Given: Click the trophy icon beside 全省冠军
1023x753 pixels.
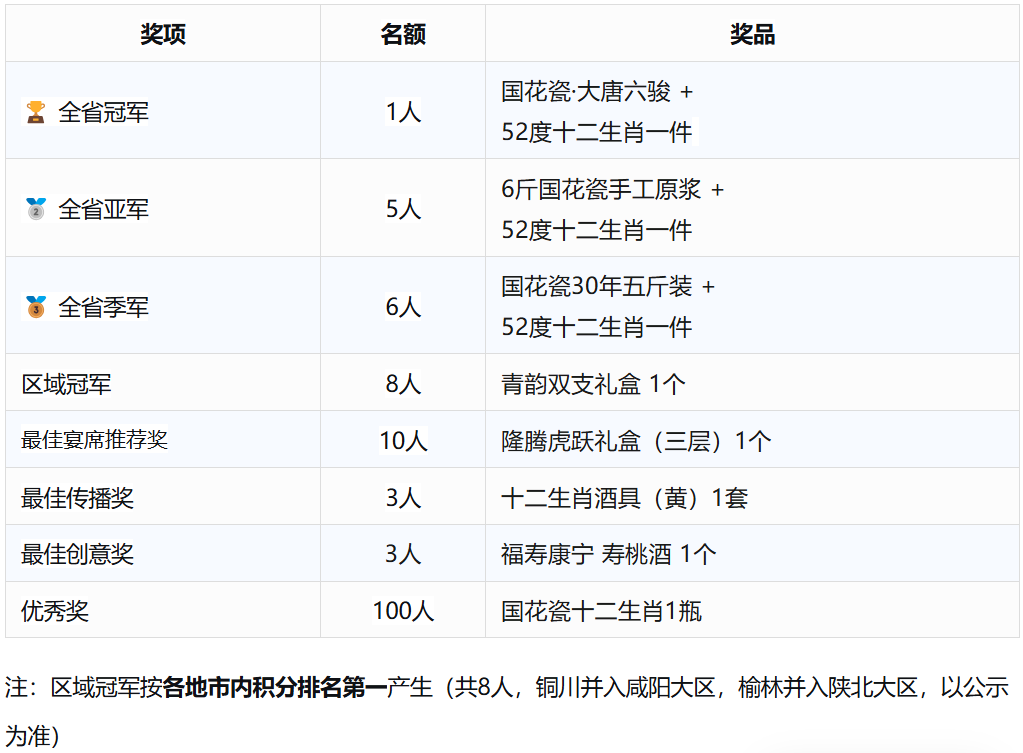Looking at the screenshot, I should pyautogui.click(x=36, y=112).
